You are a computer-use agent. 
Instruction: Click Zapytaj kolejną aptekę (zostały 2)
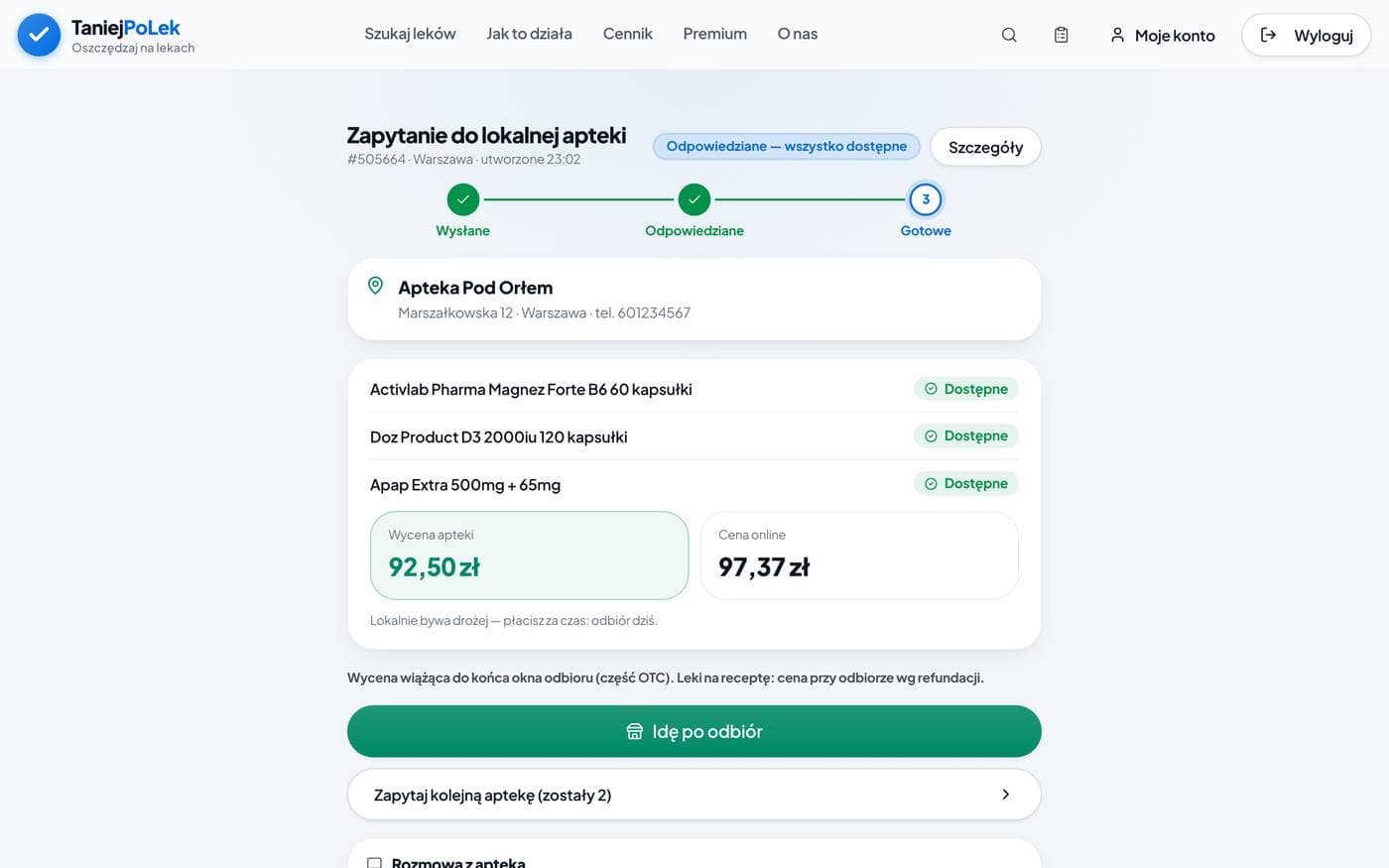(694, 795)
